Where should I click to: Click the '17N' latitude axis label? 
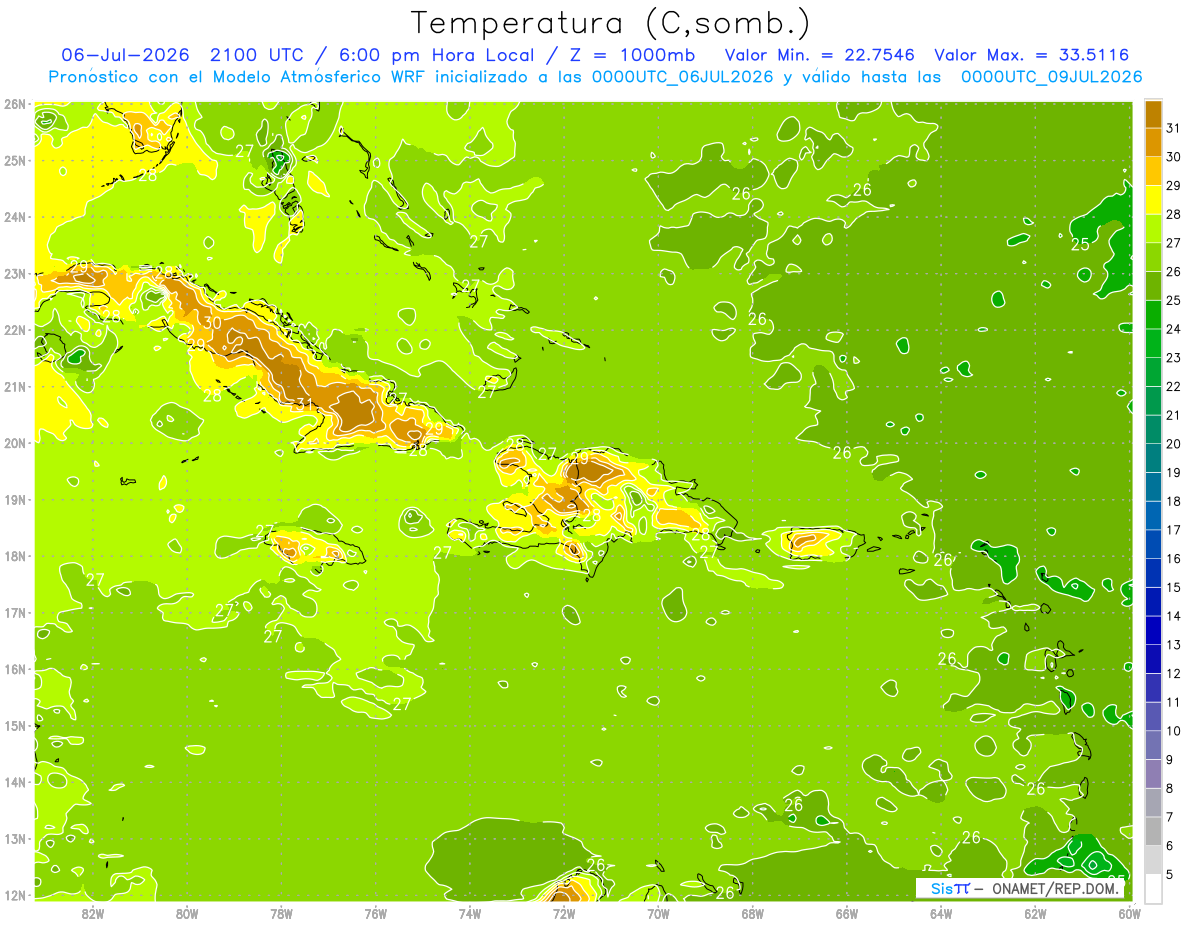(x=15, y=613)
